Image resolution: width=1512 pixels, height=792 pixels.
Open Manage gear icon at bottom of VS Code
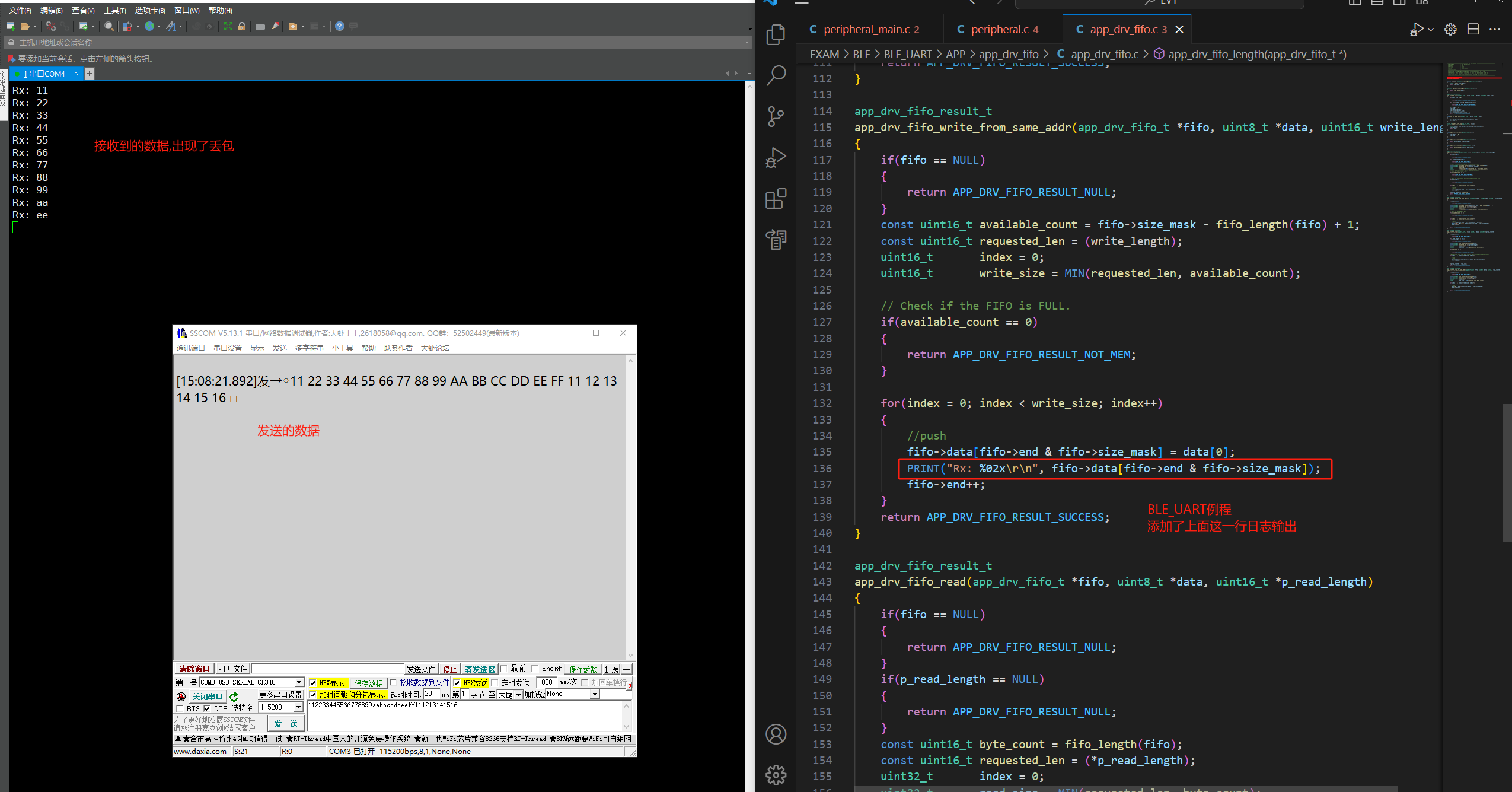[776, 775]
